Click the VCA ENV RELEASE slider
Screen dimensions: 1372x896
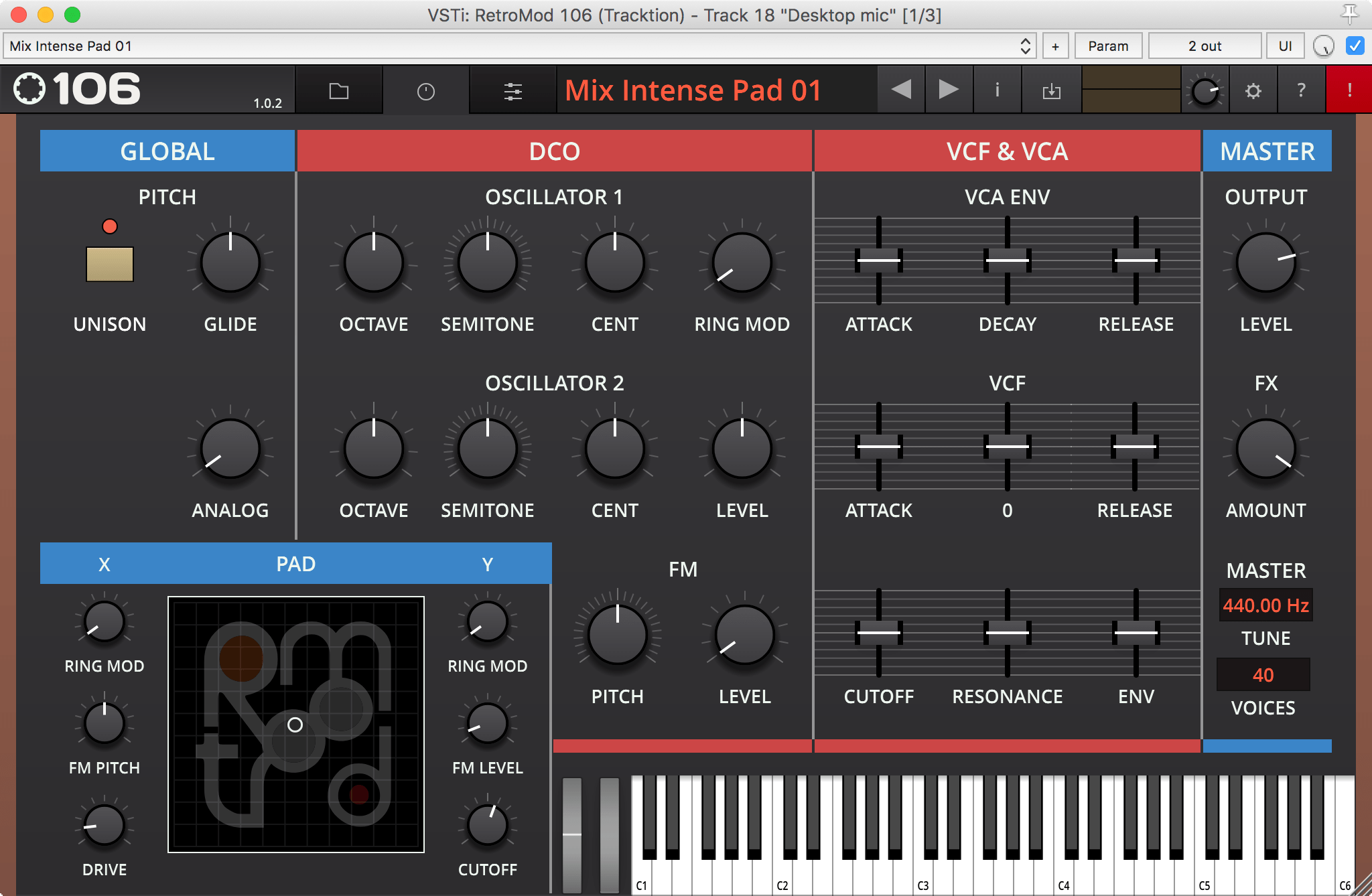click(x=1136, y=260)
